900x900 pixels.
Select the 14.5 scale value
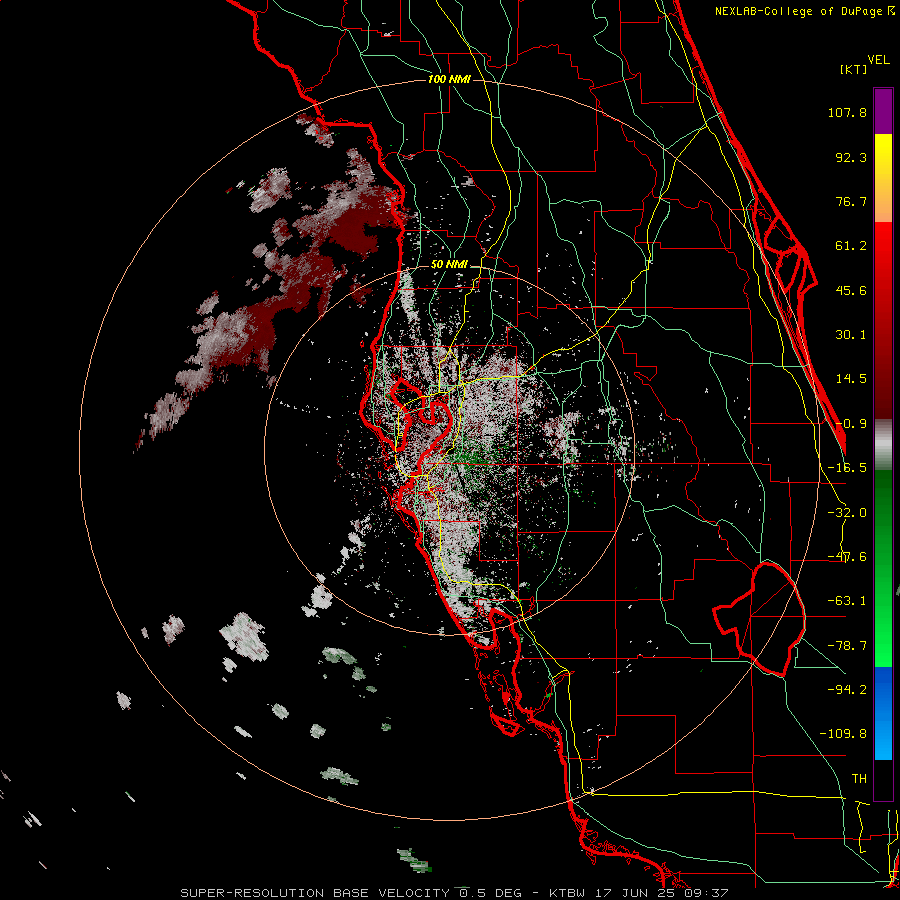pos(851,379)
